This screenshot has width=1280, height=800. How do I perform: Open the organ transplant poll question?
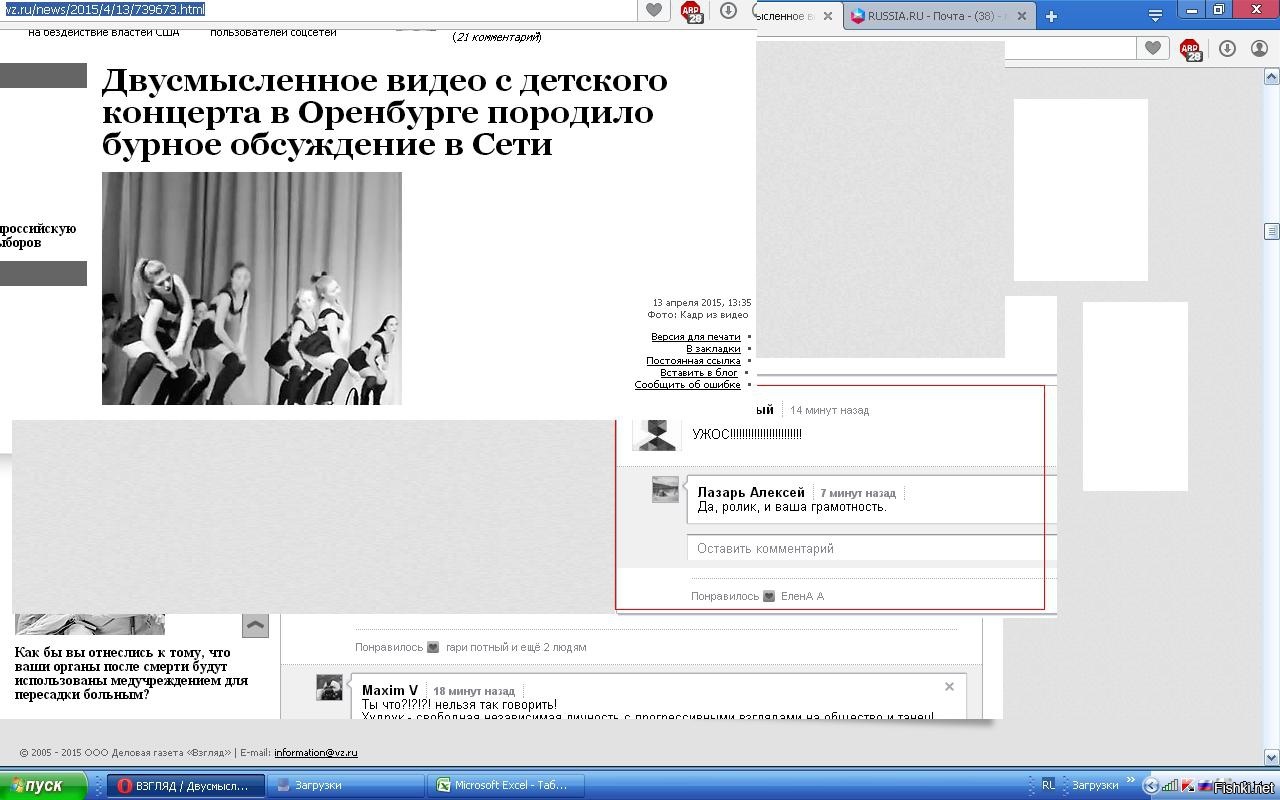[131, 673]
